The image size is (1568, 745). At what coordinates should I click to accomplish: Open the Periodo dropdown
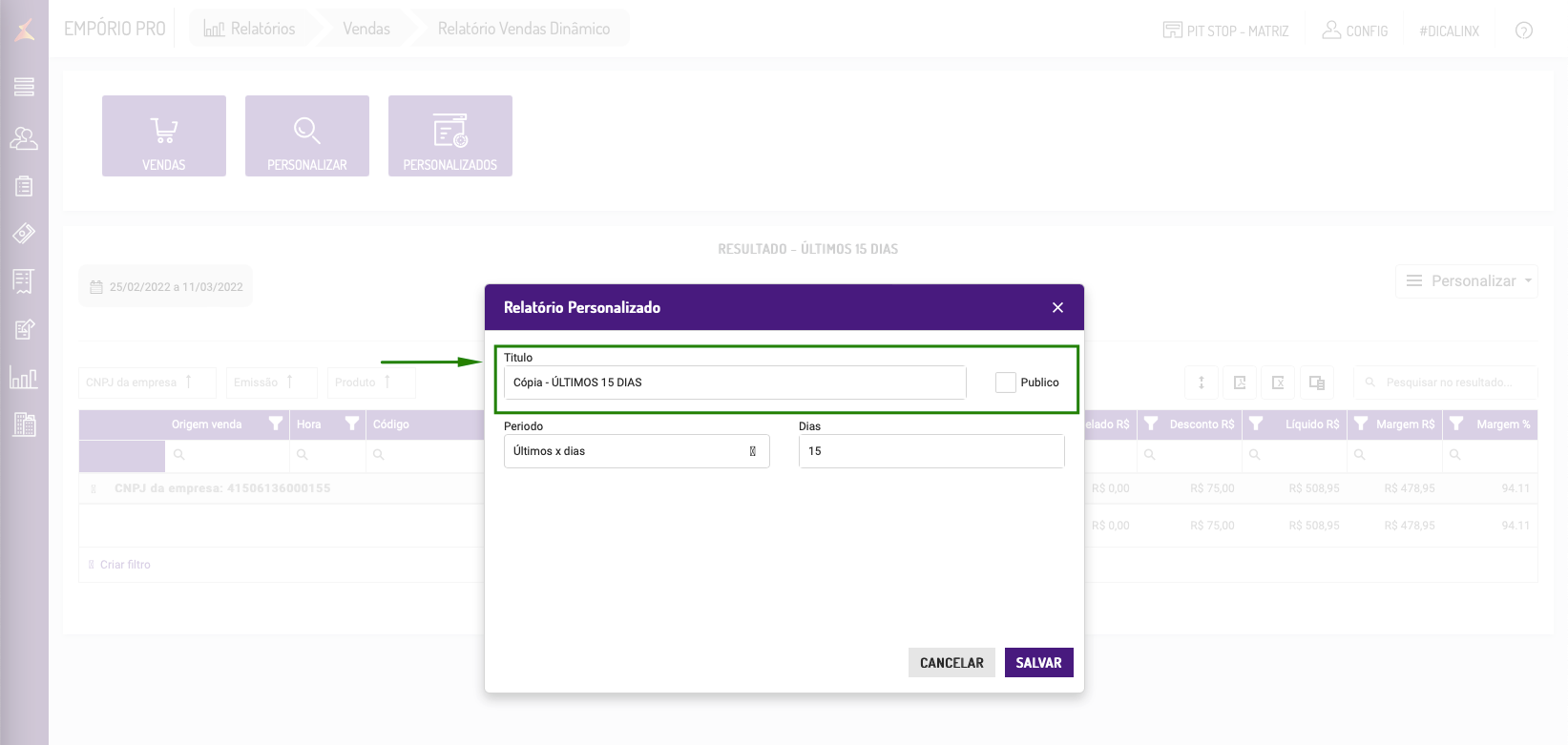click(637, 451)
